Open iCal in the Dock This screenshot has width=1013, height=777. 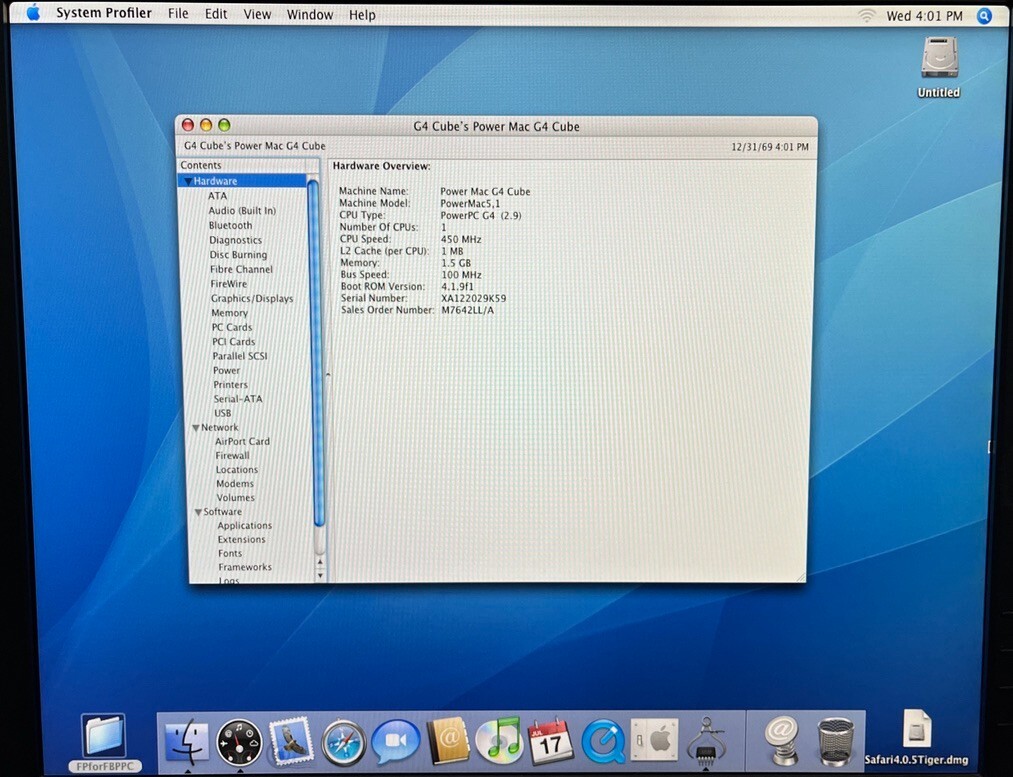tap(550, 740)
